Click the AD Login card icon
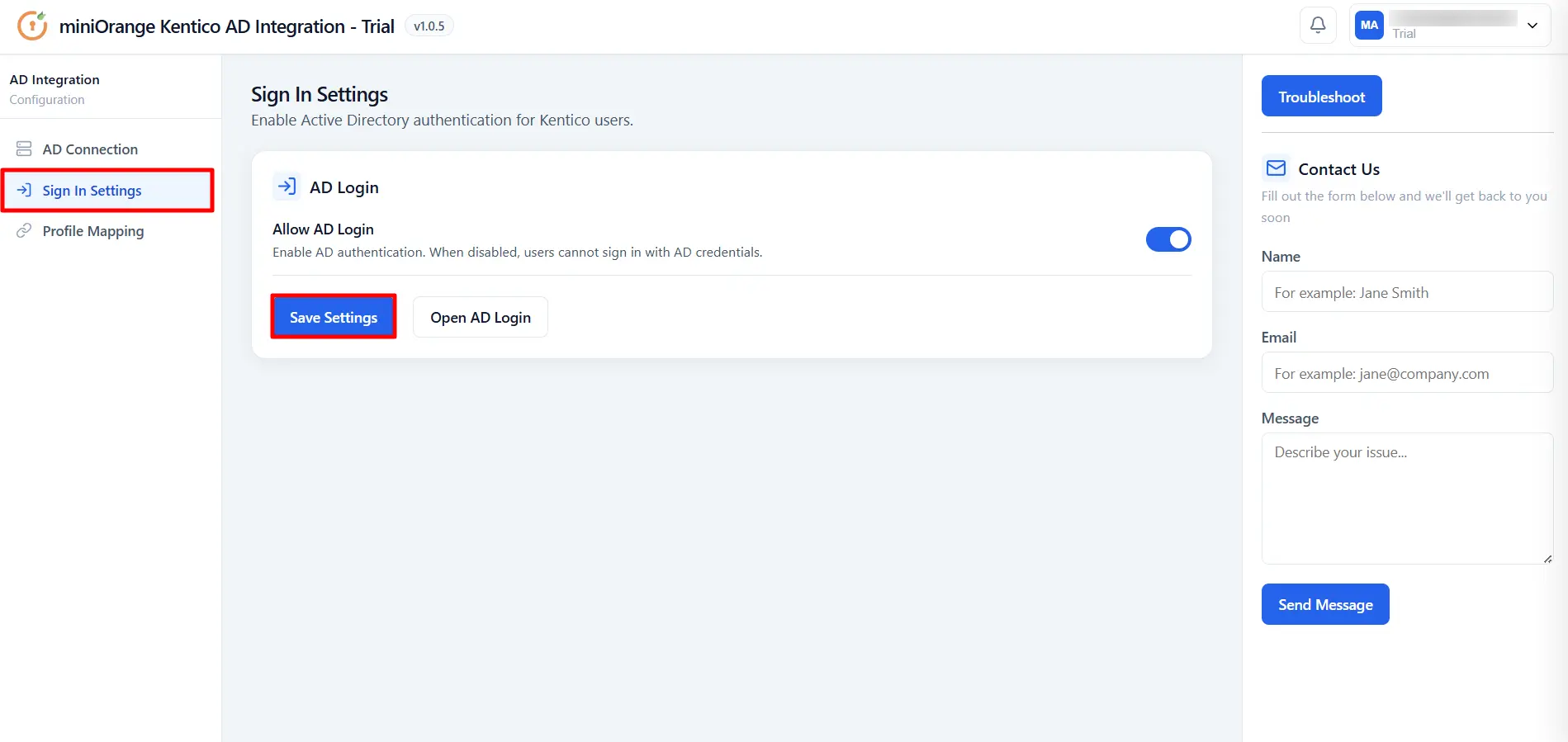 tap(287, 187)
